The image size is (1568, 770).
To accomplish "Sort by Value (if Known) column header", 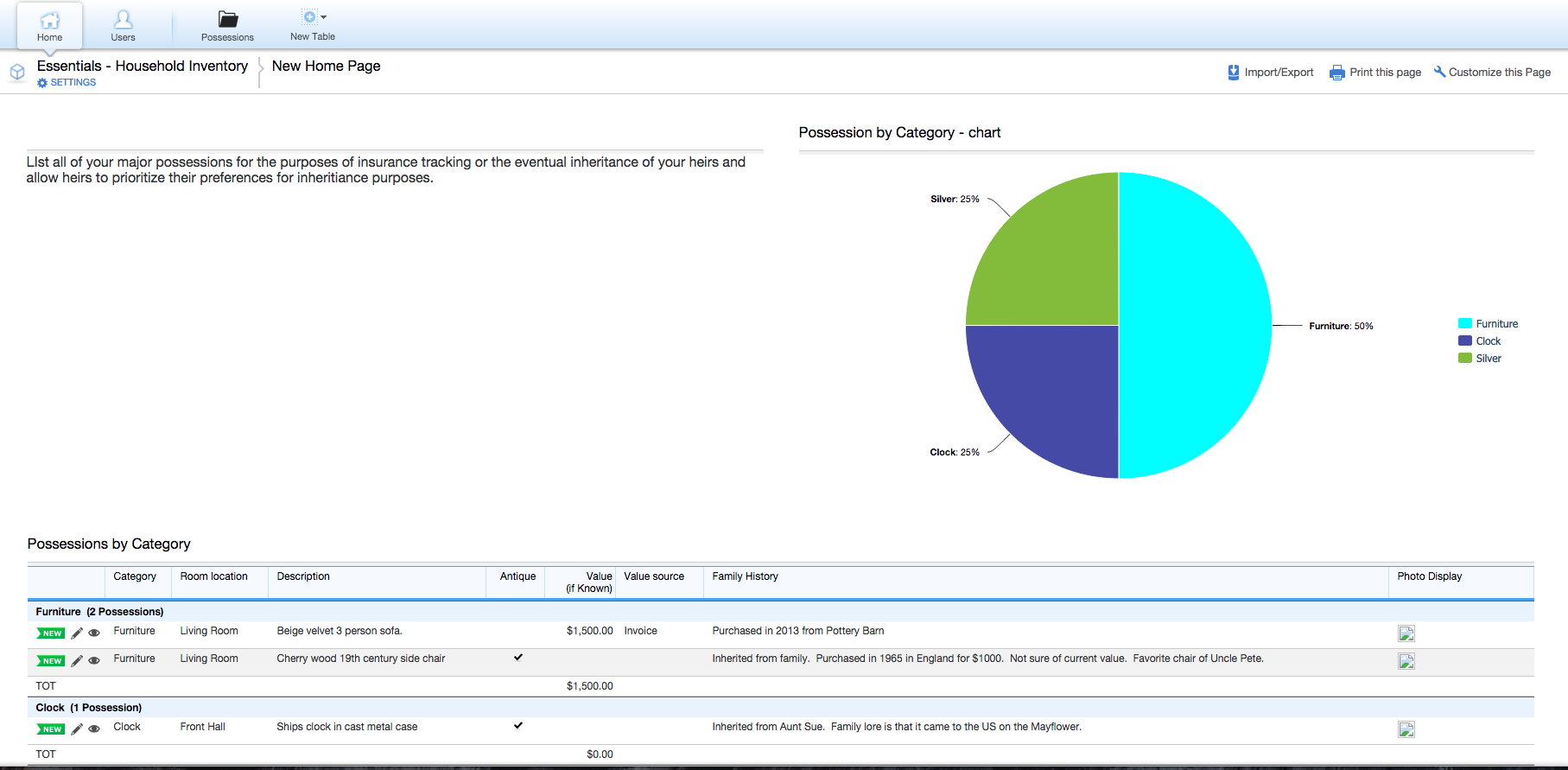I will coord(589,582).
